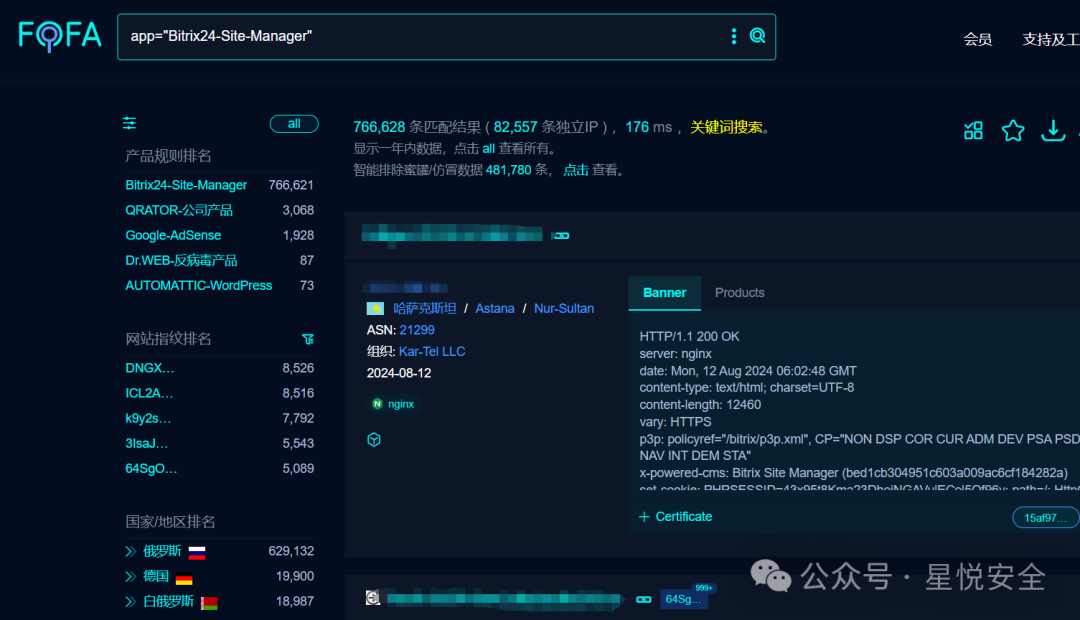Filter by k9y2s… fingerprint
The width and height of the screenshot is (1080, 620).
(x=148, y=418)
